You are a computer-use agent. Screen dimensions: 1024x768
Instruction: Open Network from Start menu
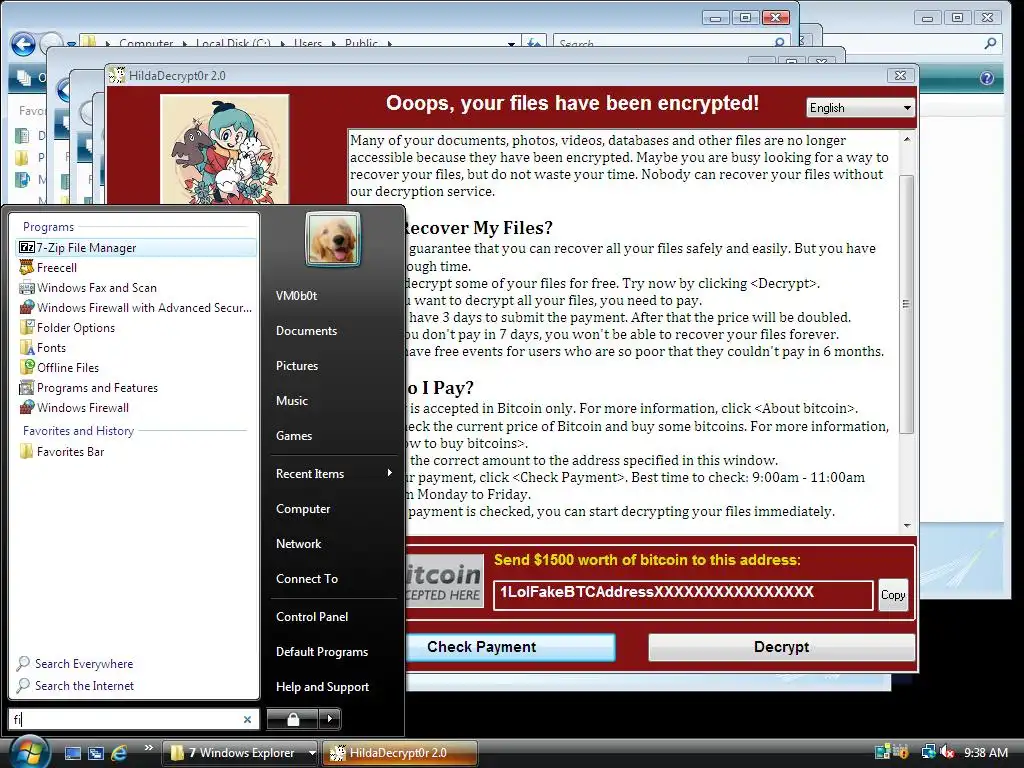pyautogui.click(x=298, y=544)
